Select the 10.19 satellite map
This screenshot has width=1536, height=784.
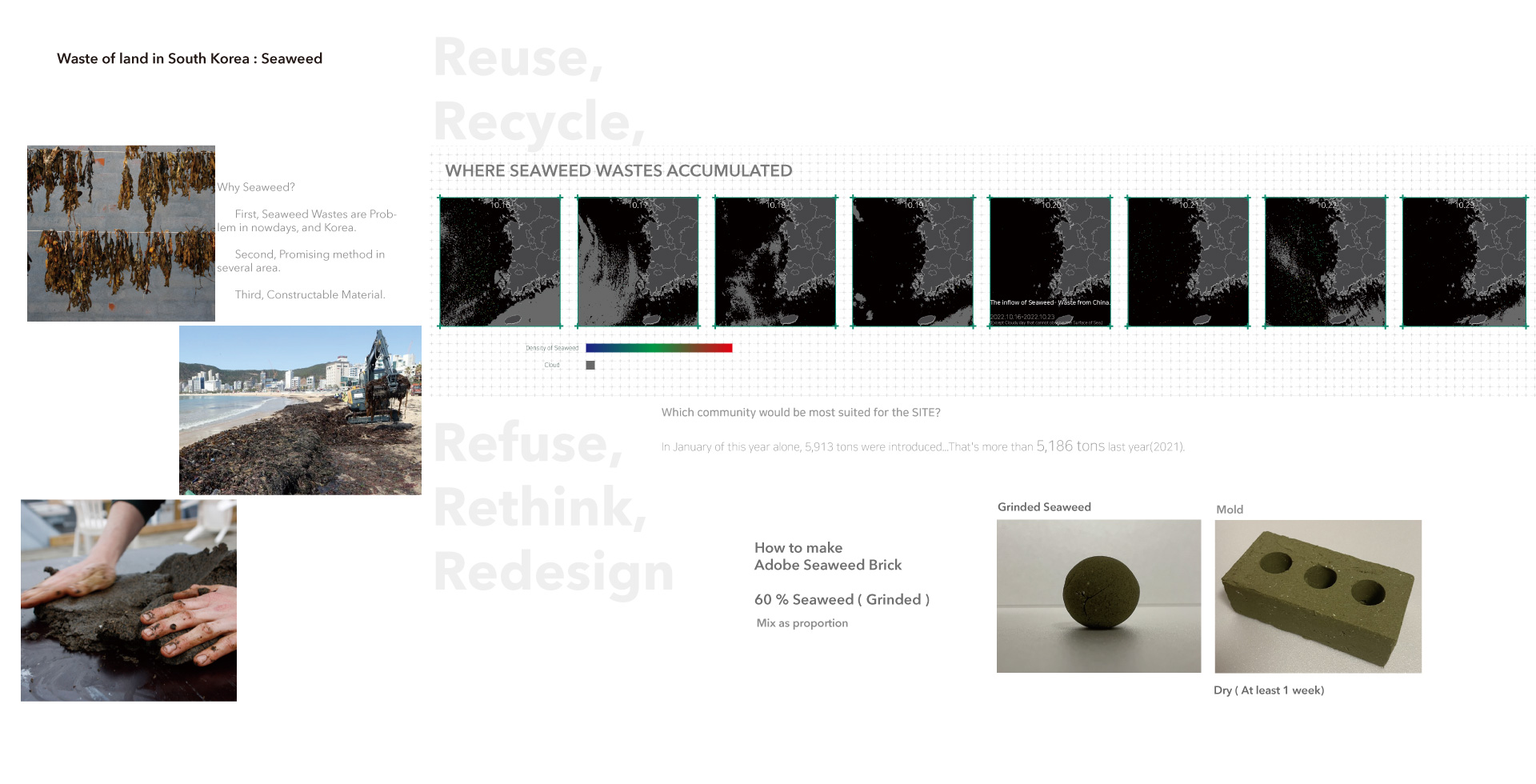tap(913, 262)
